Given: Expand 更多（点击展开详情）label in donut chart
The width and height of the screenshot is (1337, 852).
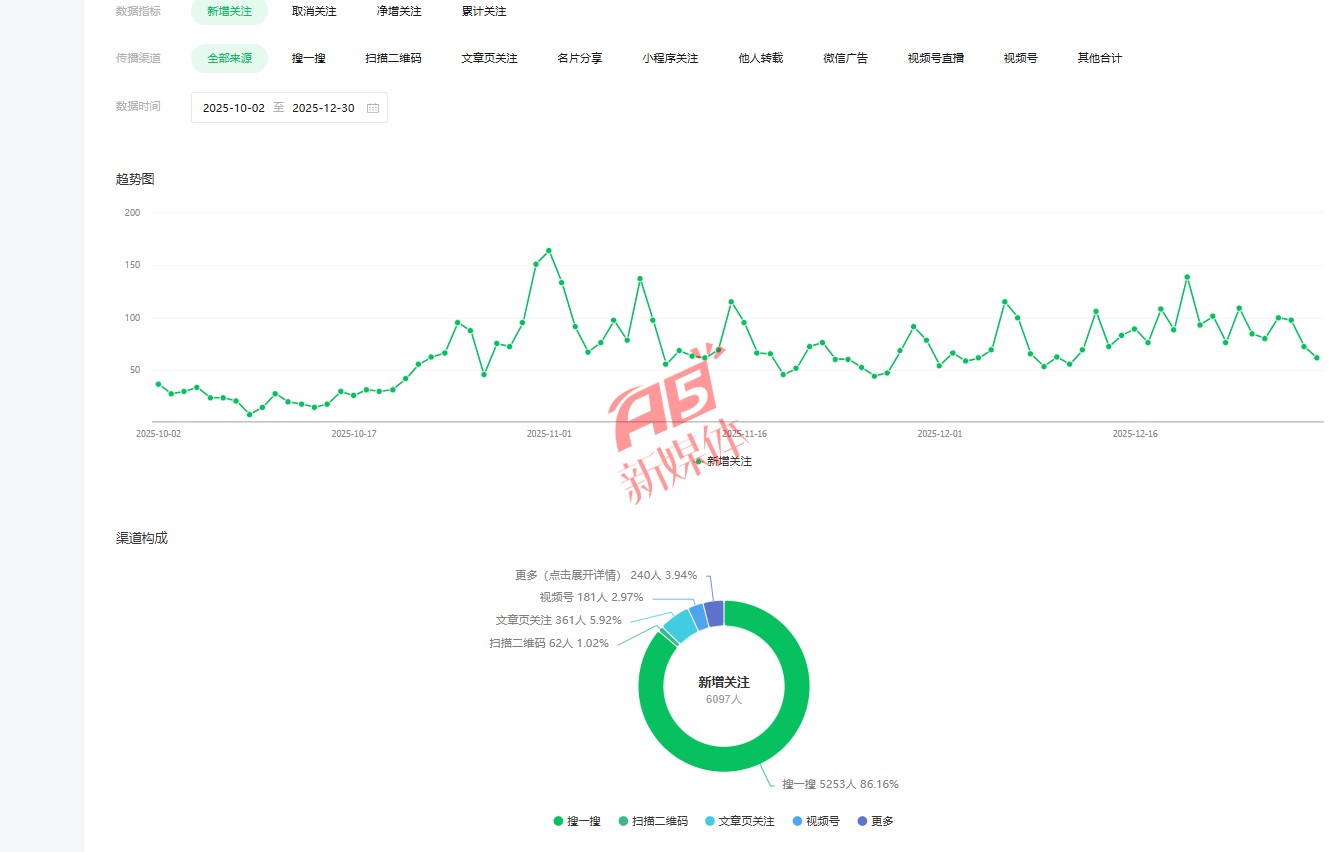Looking at the screenshot, I should tap(568, 575).
